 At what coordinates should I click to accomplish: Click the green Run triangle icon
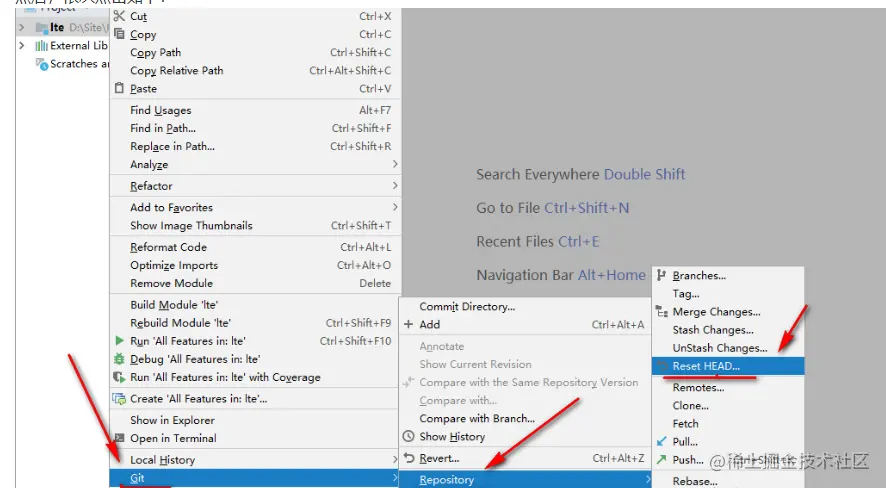click(119, 341)
